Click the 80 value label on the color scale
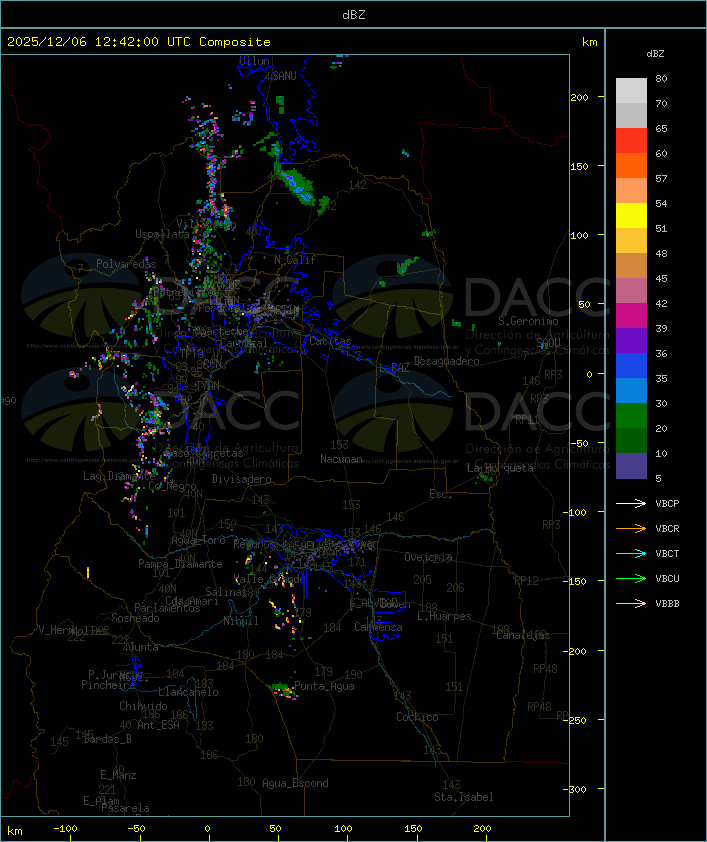Screen dimensions: 707x842 tap(661, 78)
